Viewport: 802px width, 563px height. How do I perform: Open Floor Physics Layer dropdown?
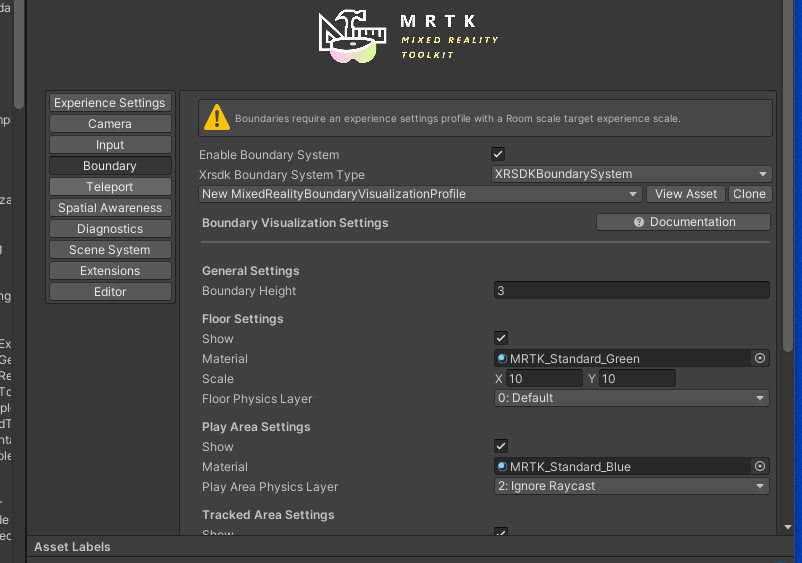632,398
